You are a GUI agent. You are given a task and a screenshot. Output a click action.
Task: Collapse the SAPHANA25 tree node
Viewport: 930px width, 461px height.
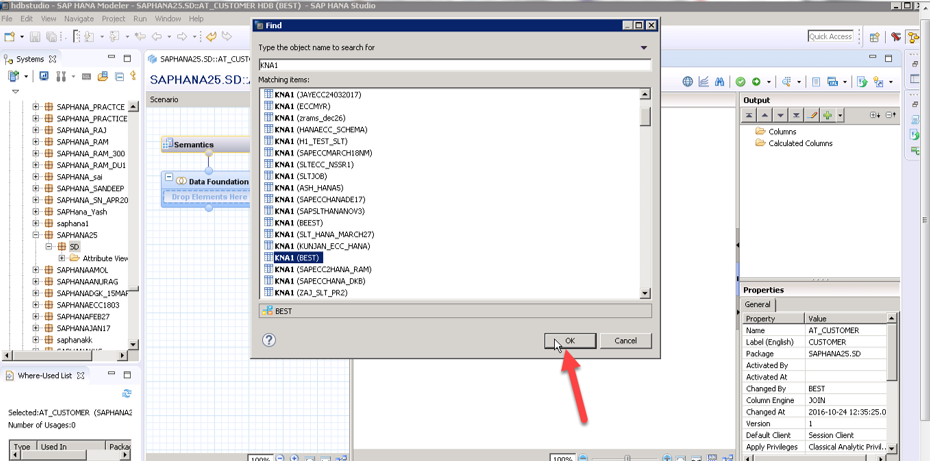[36, 235]
